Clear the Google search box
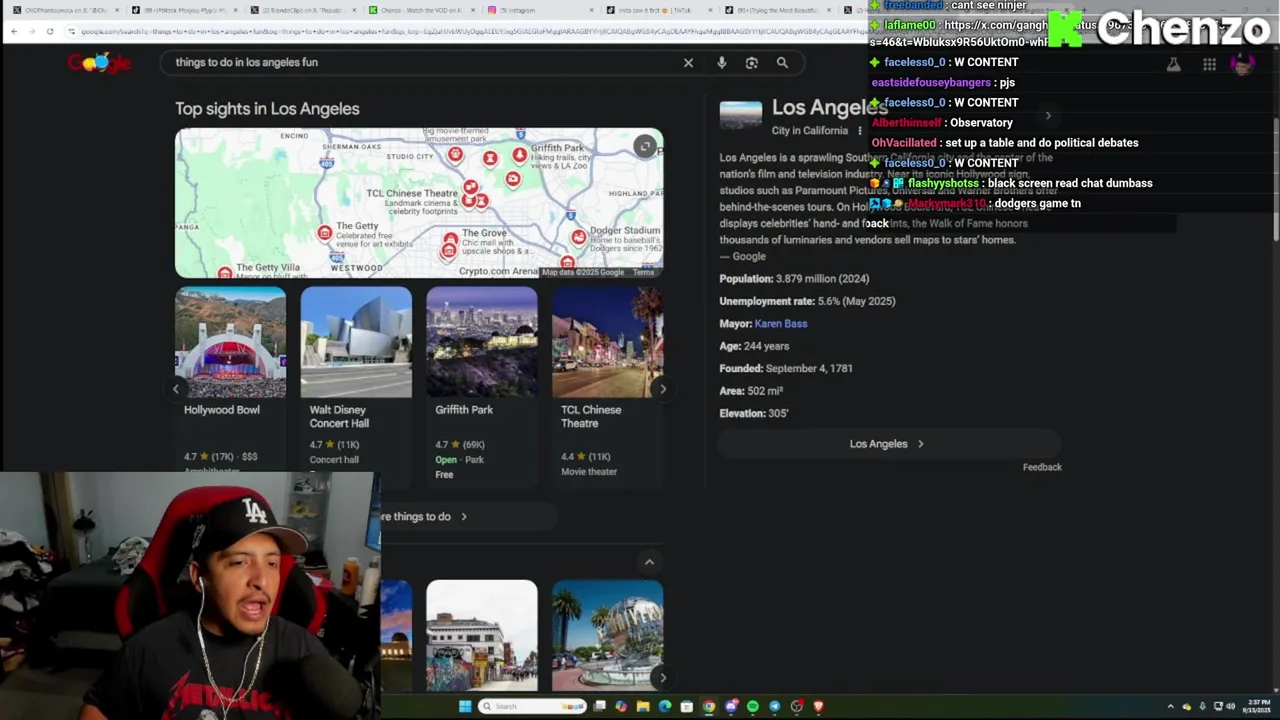 688,63
